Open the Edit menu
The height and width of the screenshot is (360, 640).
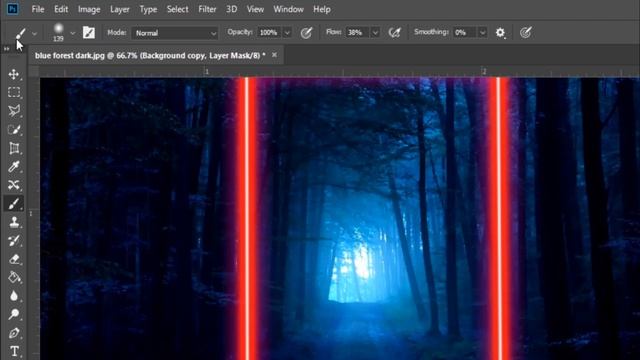click(x=61, y=9)
